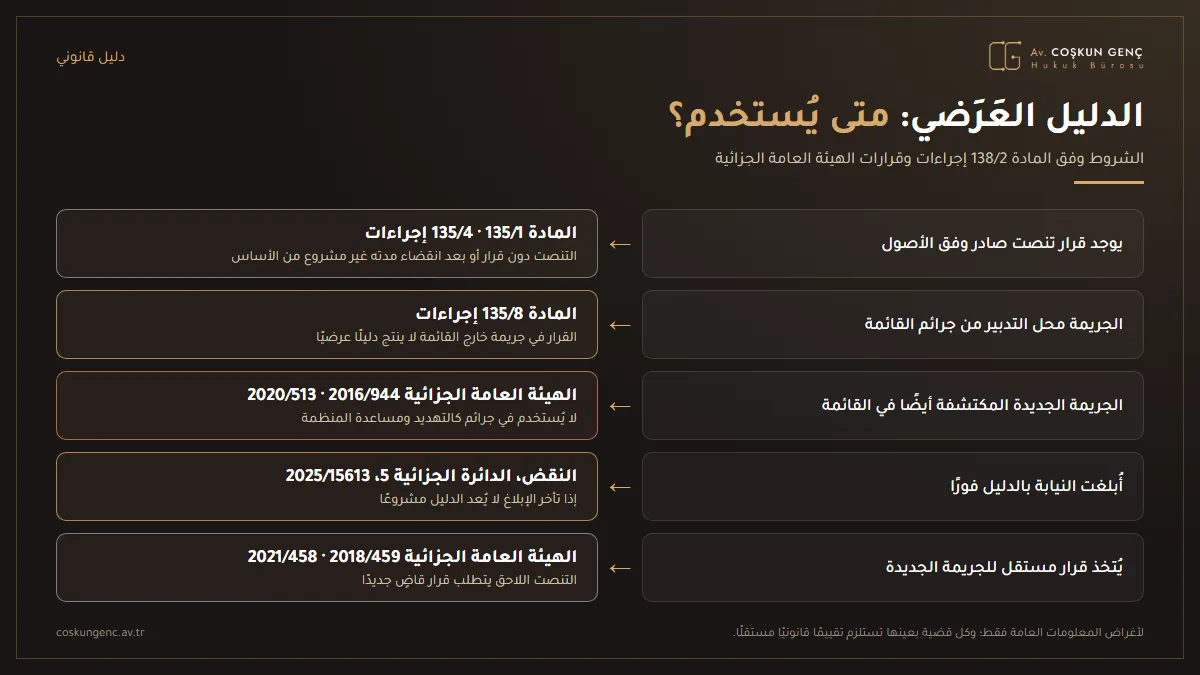Click the heading 'الهيئة العامة الجزائية 2018/459 · 2021/458'

pos(412,557)
